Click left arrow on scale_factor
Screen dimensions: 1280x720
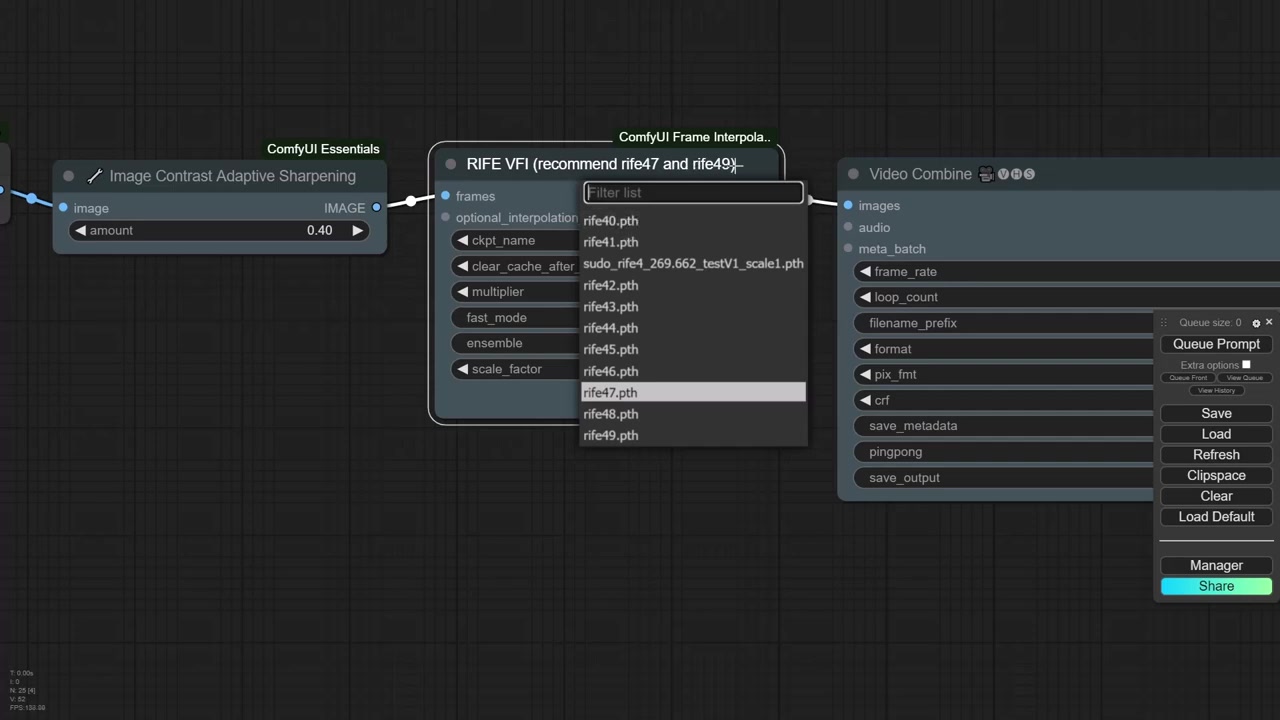point(462,369)
